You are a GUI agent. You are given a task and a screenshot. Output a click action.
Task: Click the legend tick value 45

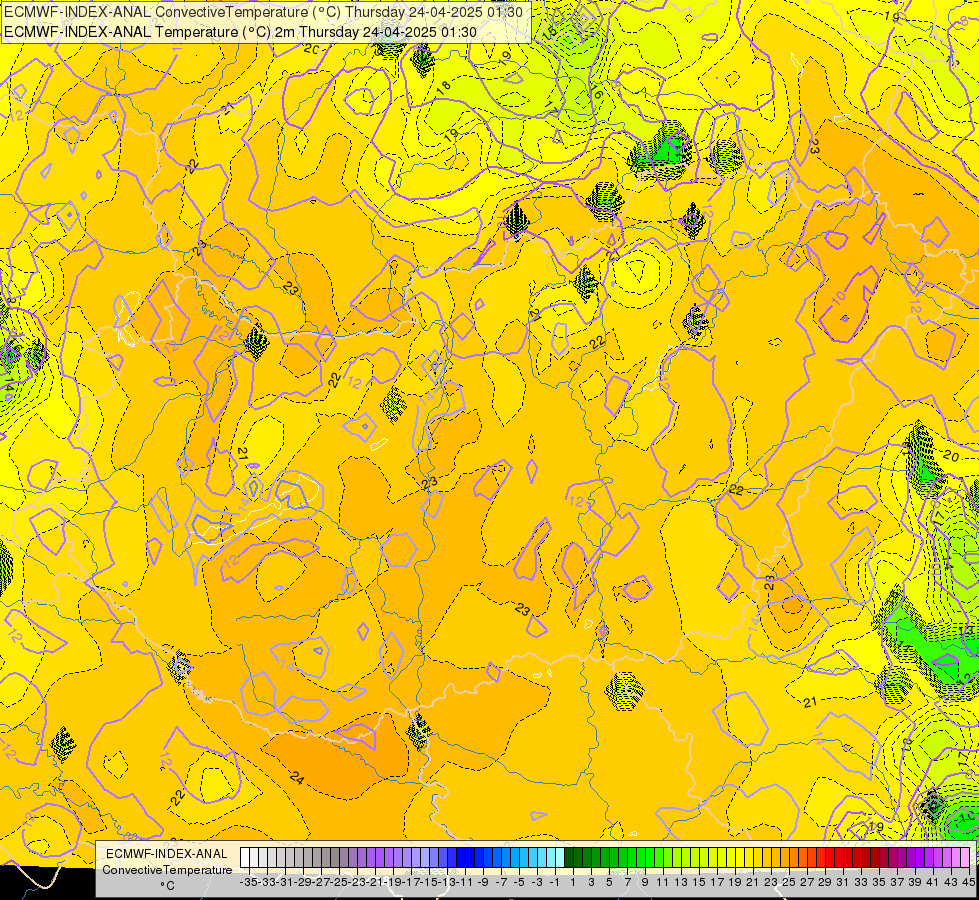click(x=968, y=882)
